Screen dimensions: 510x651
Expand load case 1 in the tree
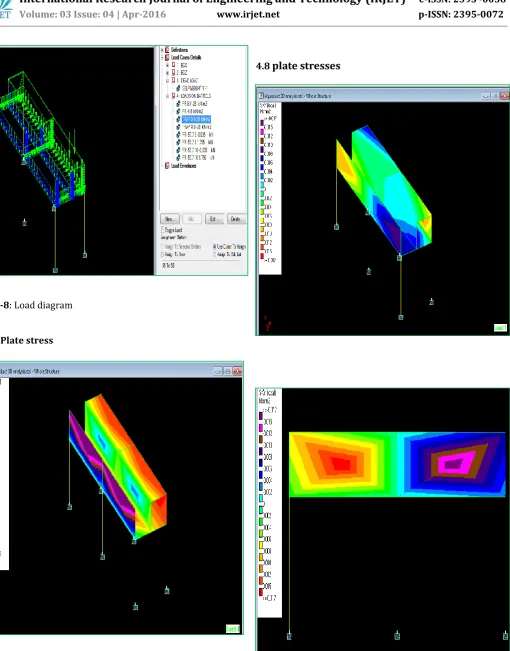click(167, 65)
